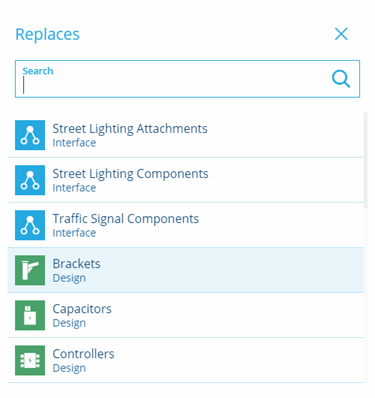Click the Design label under Capacitors
The image size is (375, 398).
click(x=69, y=323)
